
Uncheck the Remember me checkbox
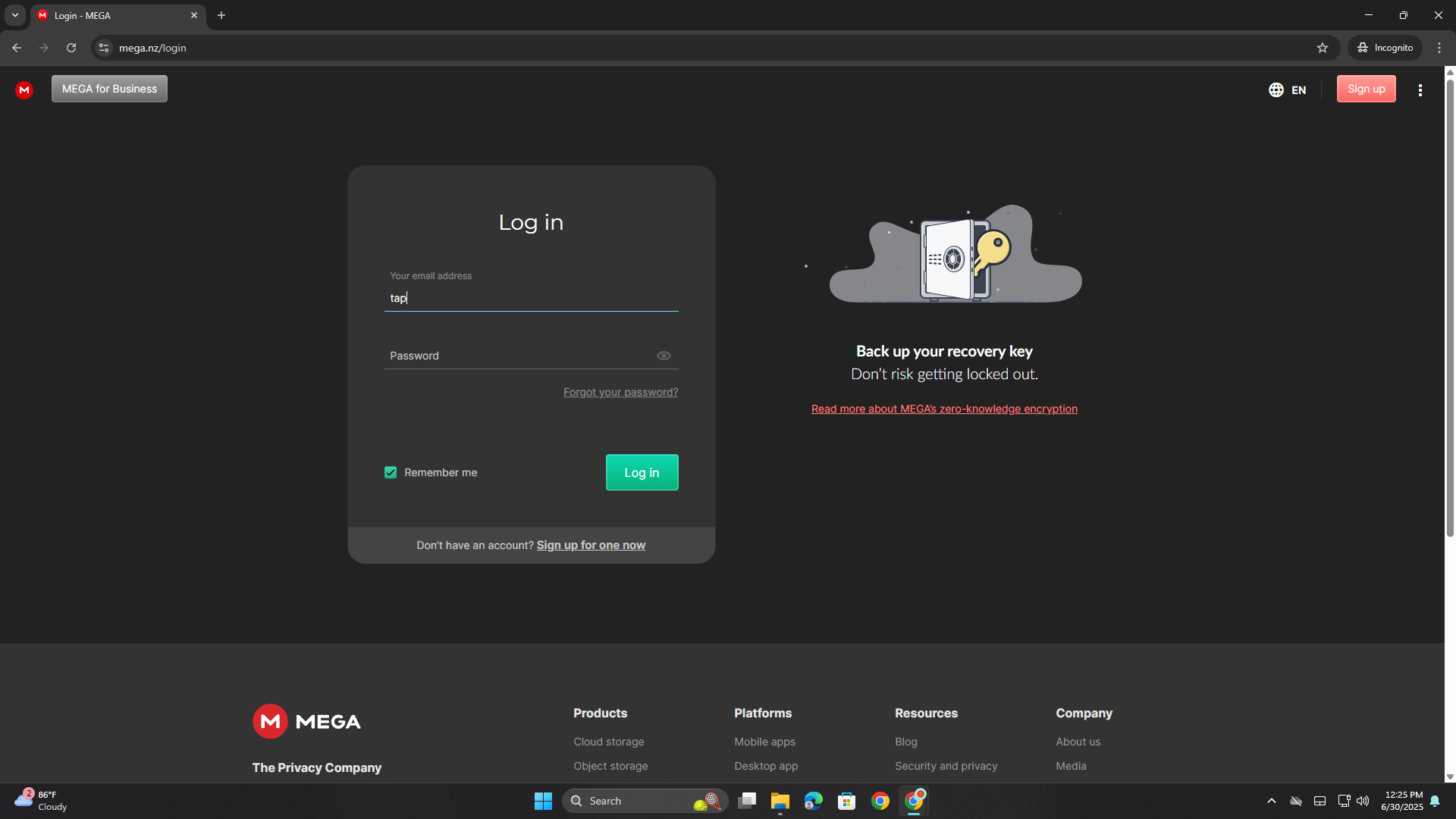coord(391,472)
